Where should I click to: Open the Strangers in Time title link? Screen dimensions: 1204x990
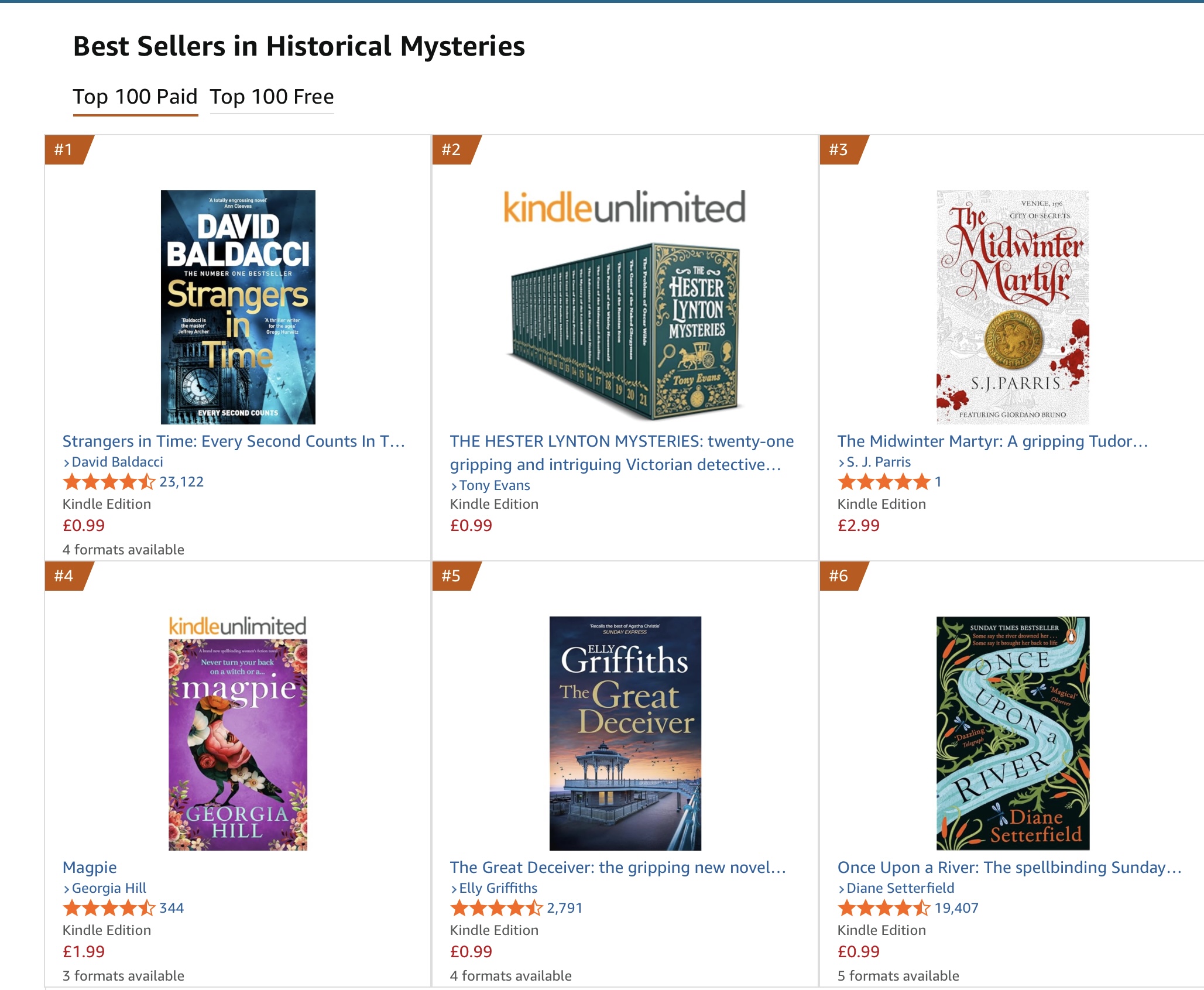(234, 441)
